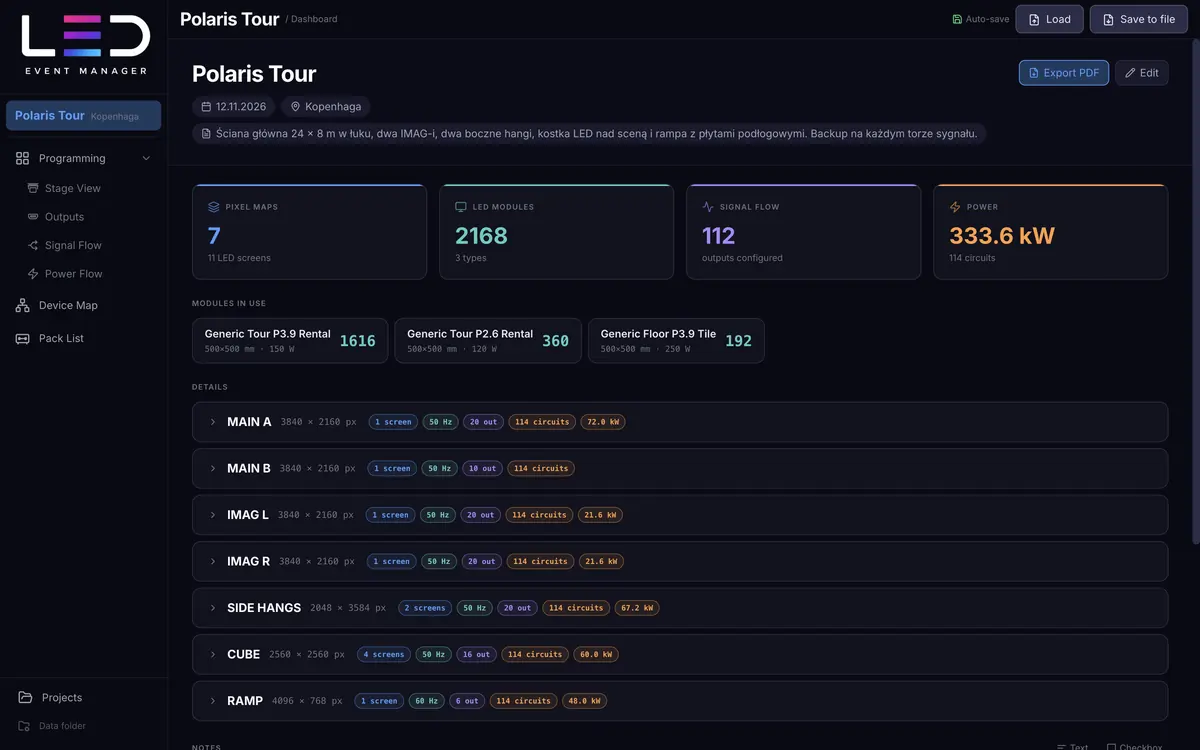Expand the CUBE details row
Screen dimensions: 1200x750
679,654
